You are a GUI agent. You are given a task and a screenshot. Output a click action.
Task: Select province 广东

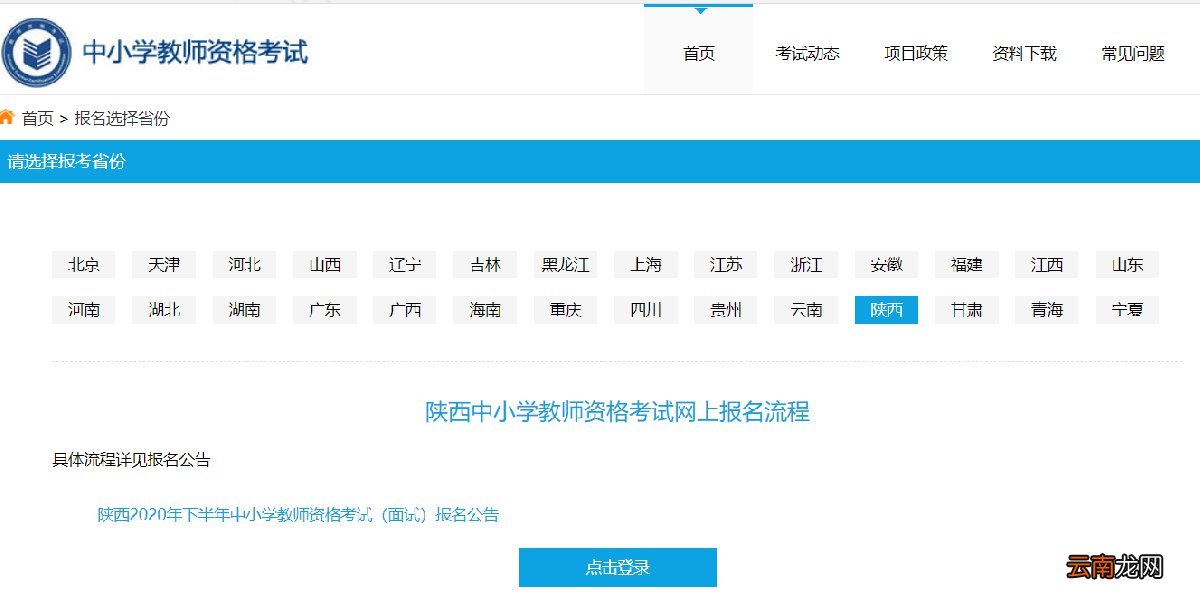pos(325,310)
